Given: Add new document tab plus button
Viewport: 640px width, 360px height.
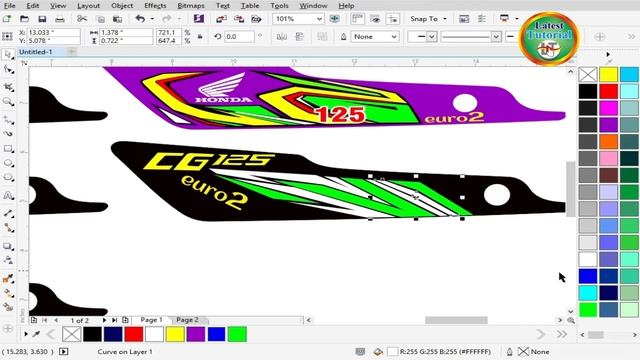Looking at the screenshot, I should pyautogui.click(x=71, y=52).
